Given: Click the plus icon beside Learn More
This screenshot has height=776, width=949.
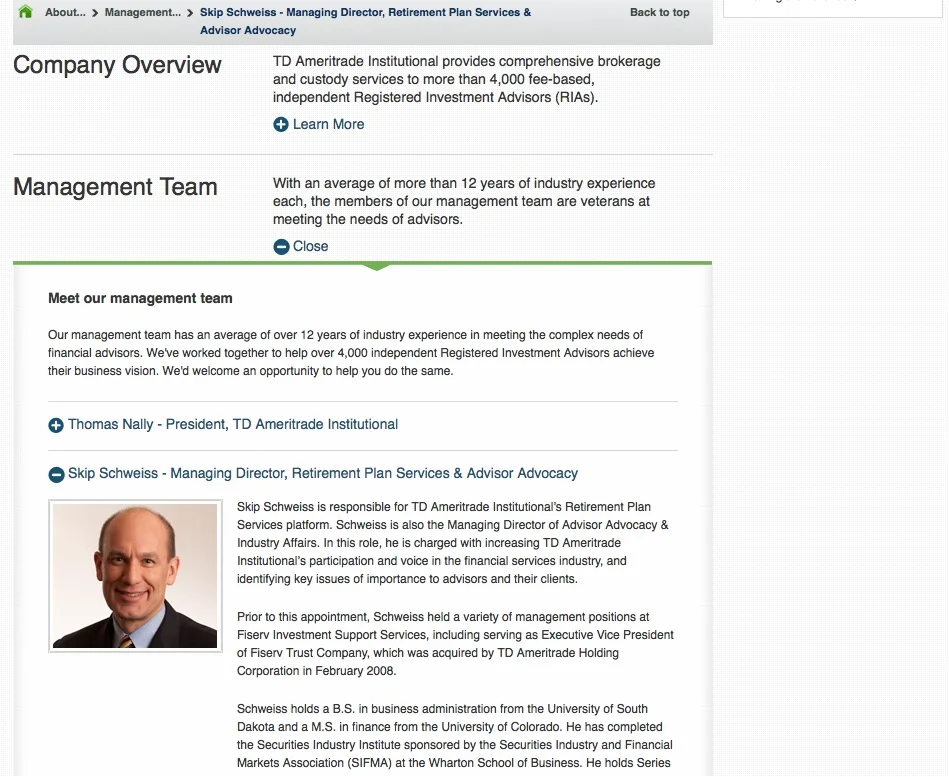Looking at the screenshot, I should (281, 124).
